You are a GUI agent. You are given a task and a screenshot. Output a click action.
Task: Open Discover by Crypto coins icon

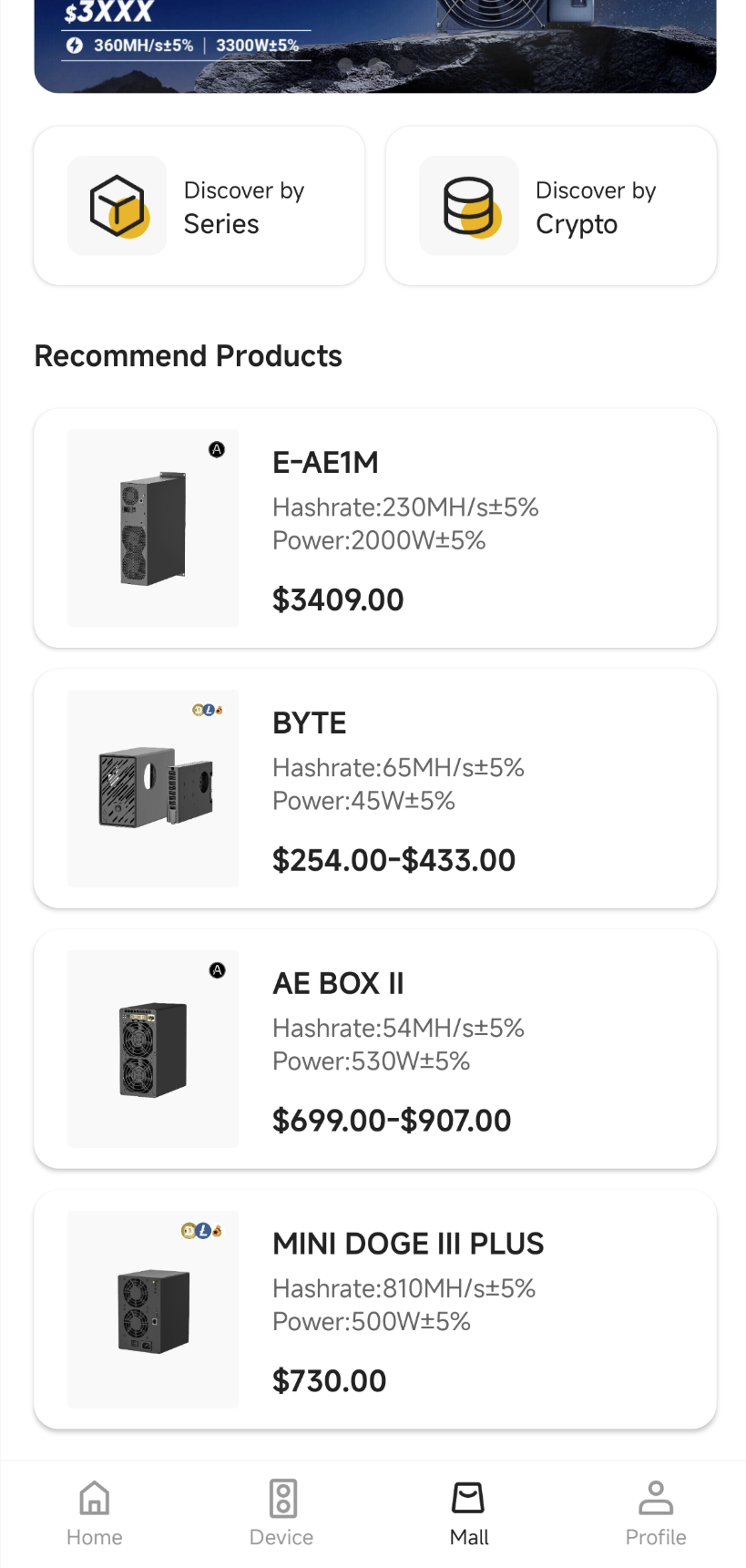pos(469,206)
